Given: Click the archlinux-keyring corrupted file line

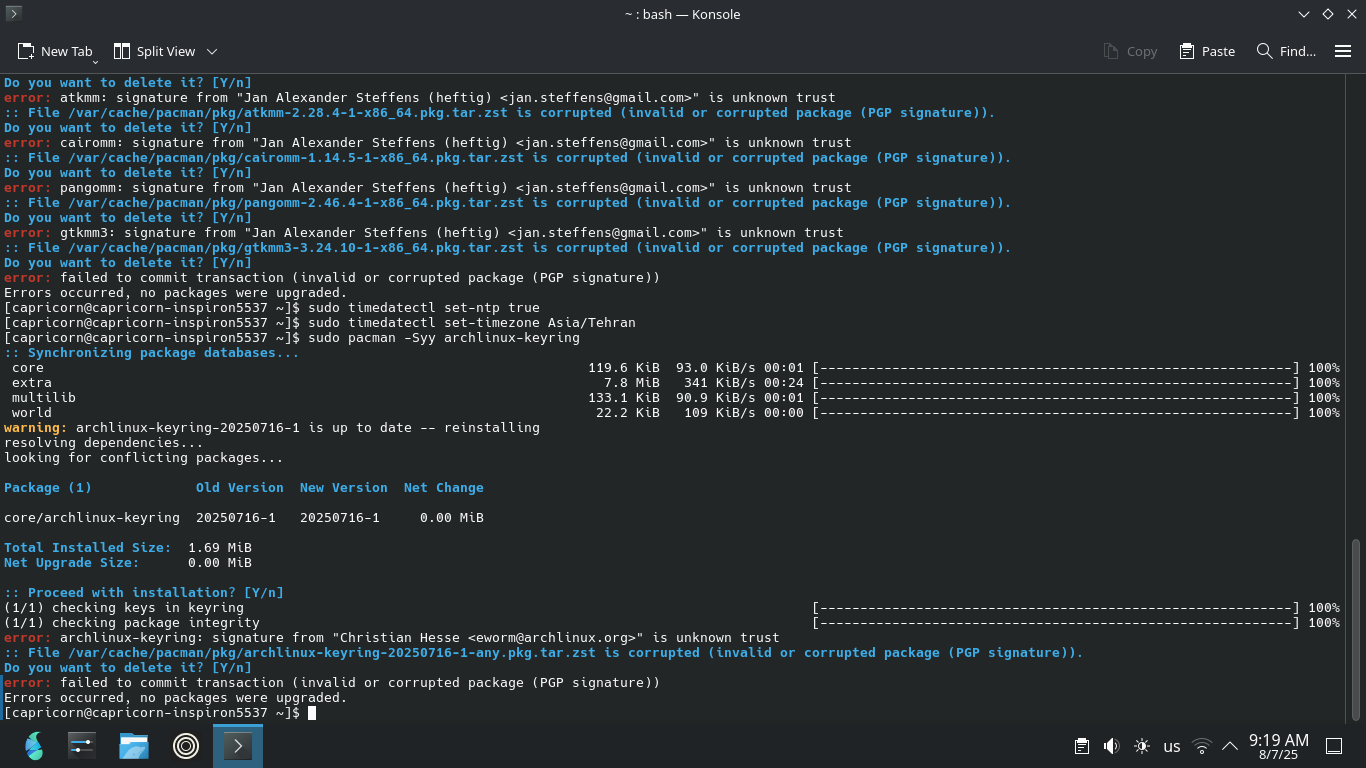Looking at the screenshot, I should pos(544,653).
